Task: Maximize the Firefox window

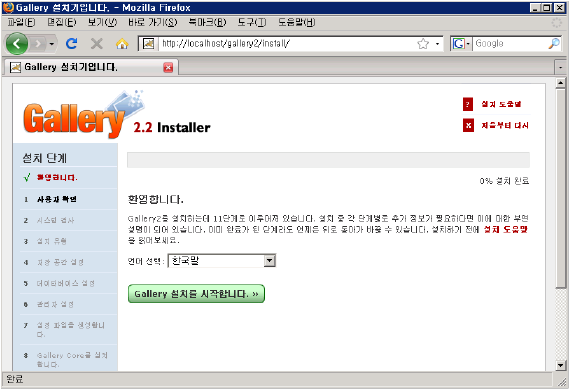Action: tap(547, 8)
